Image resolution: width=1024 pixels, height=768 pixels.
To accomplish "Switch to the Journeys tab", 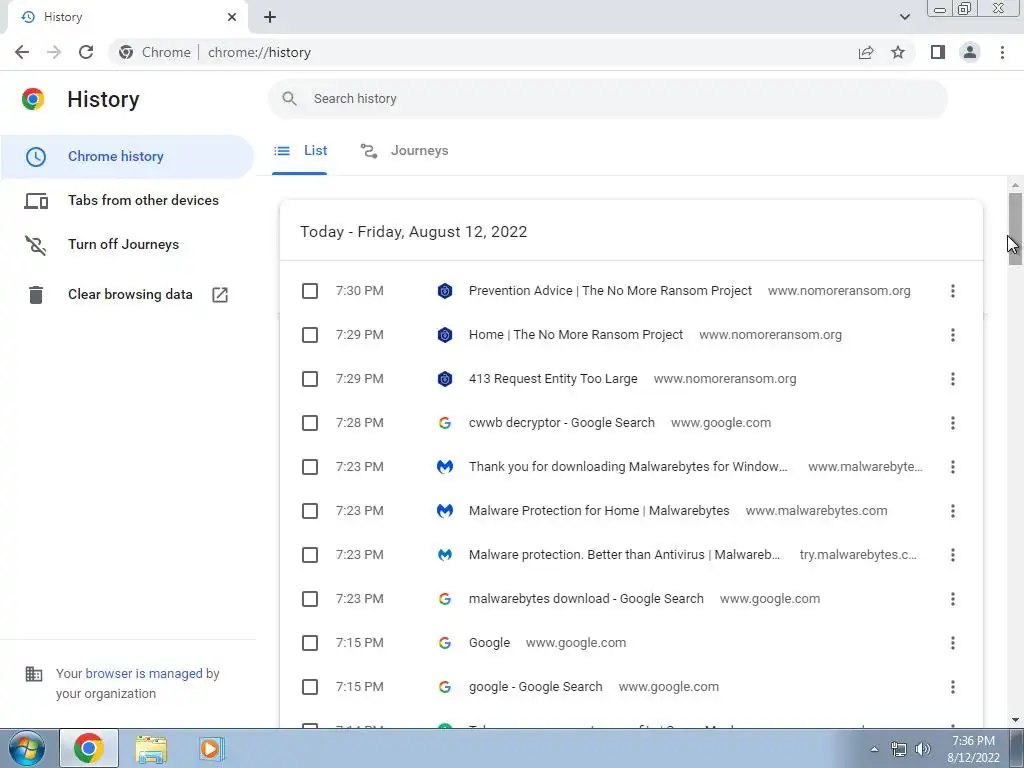I will pos(404,151).
